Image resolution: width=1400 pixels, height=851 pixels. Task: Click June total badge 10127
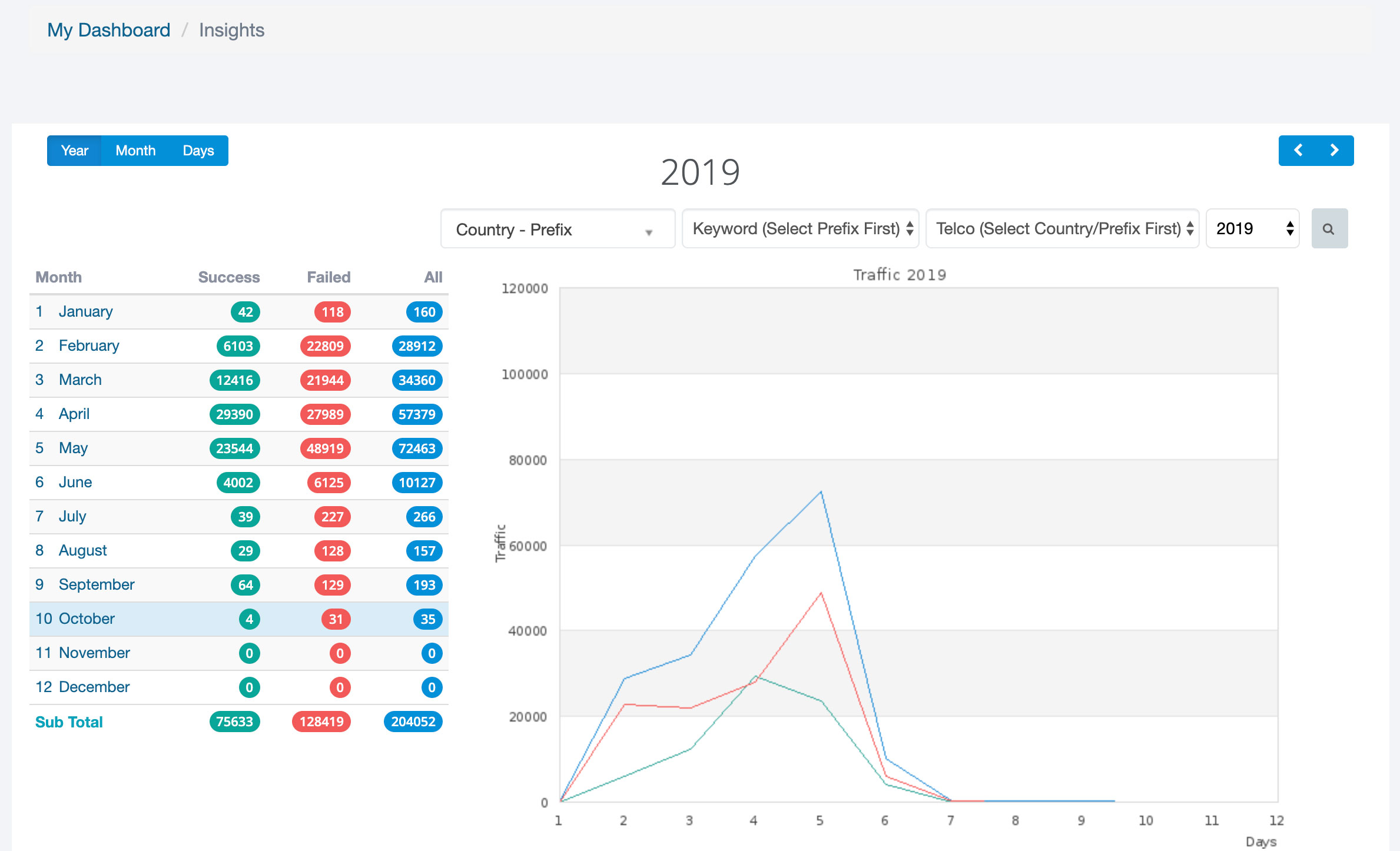pos(417,483)
